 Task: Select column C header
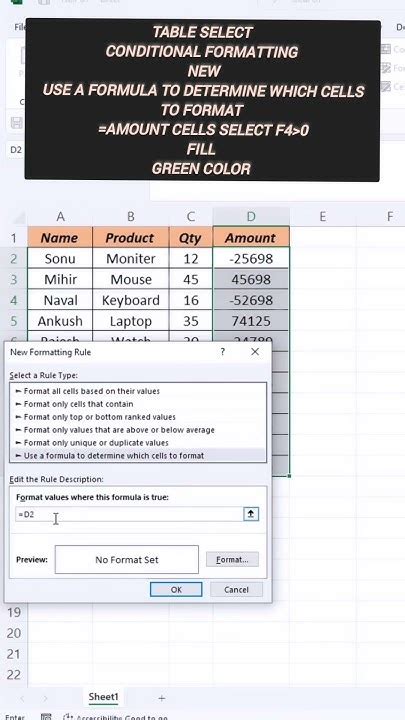coord(191,216)
